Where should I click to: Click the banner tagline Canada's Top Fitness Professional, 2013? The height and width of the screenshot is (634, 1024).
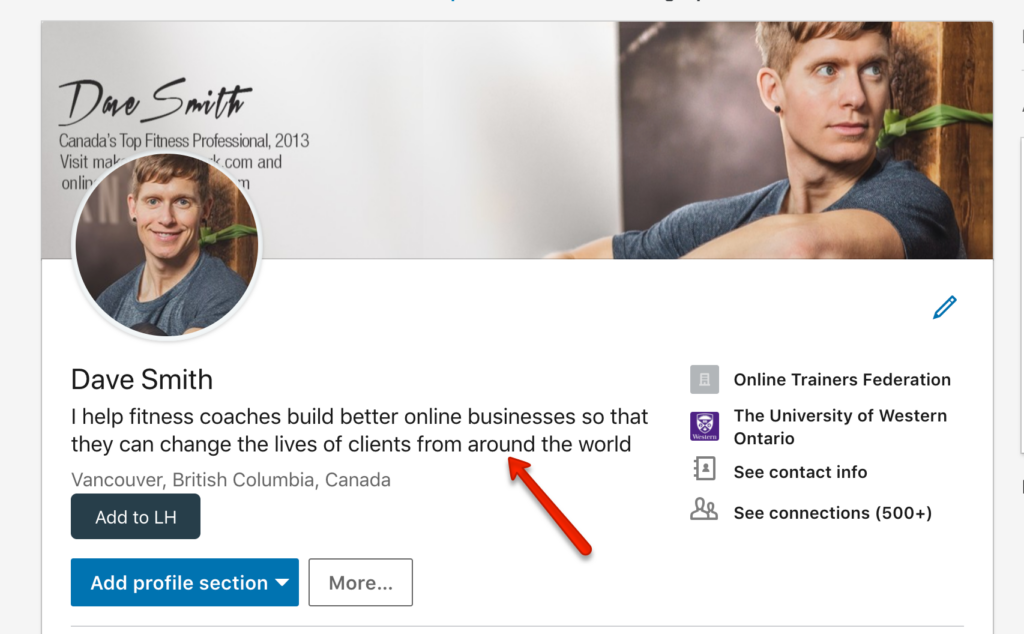coord(184,140)
